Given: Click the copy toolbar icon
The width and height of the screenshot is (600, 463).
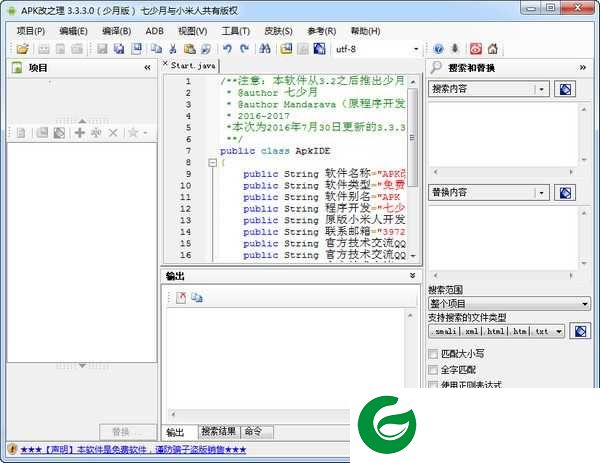Looking at the screenshot, I should 156,49.
